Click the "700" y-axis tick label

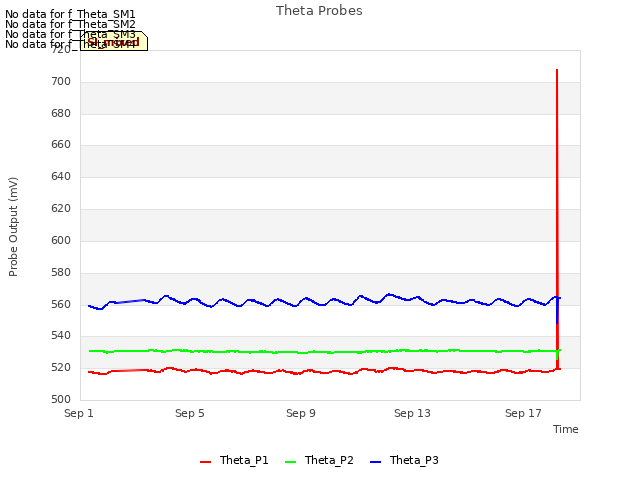[x=61, y=82]
